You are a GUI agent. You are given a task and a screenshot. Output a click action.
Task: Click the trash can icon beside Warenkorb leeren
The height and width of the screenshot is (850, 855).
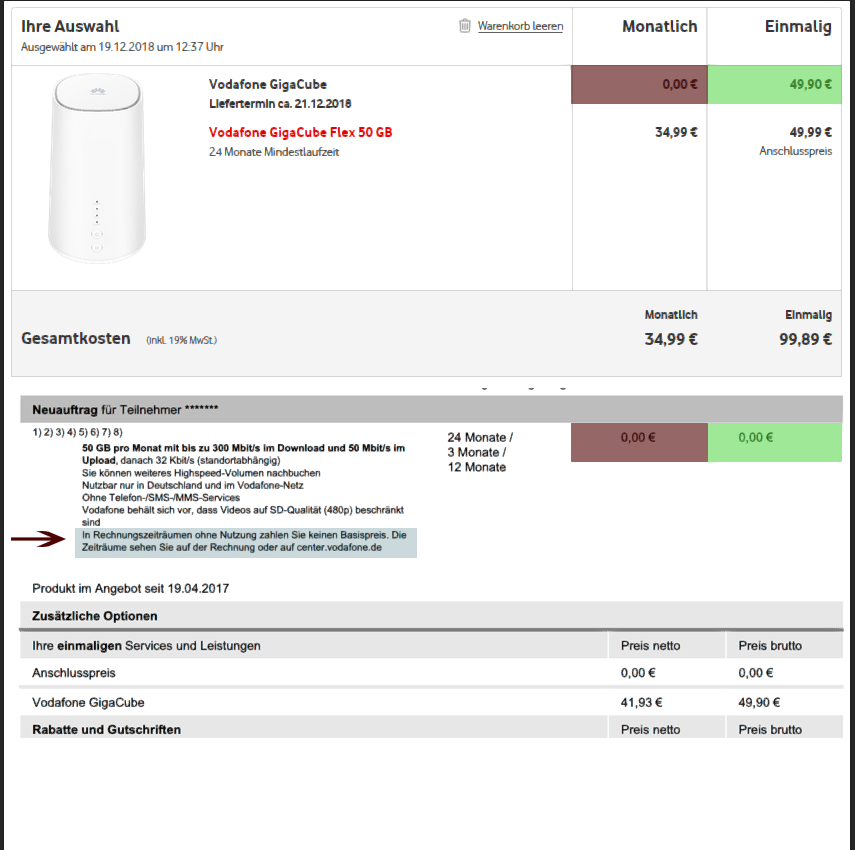pyautogui.click(x=465, y=26)
